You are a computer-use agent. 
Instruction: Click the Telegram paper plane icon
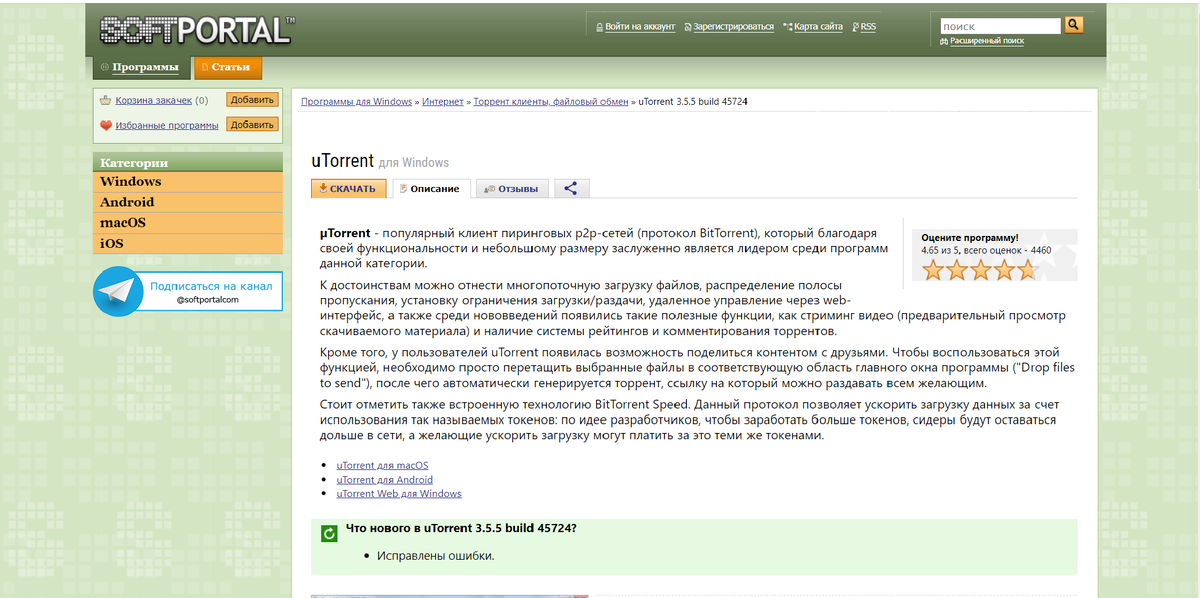119,292
